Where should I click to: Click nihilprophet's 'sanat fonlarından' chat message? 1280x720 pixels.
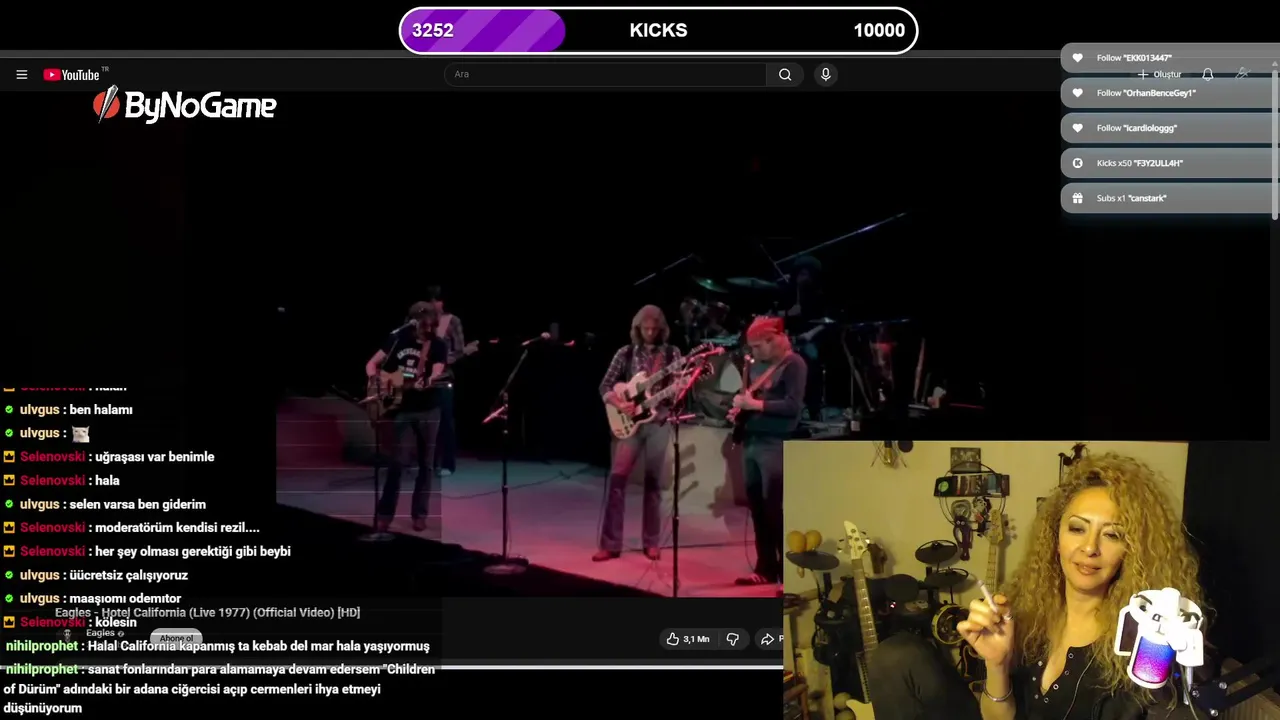coord(219,688)
